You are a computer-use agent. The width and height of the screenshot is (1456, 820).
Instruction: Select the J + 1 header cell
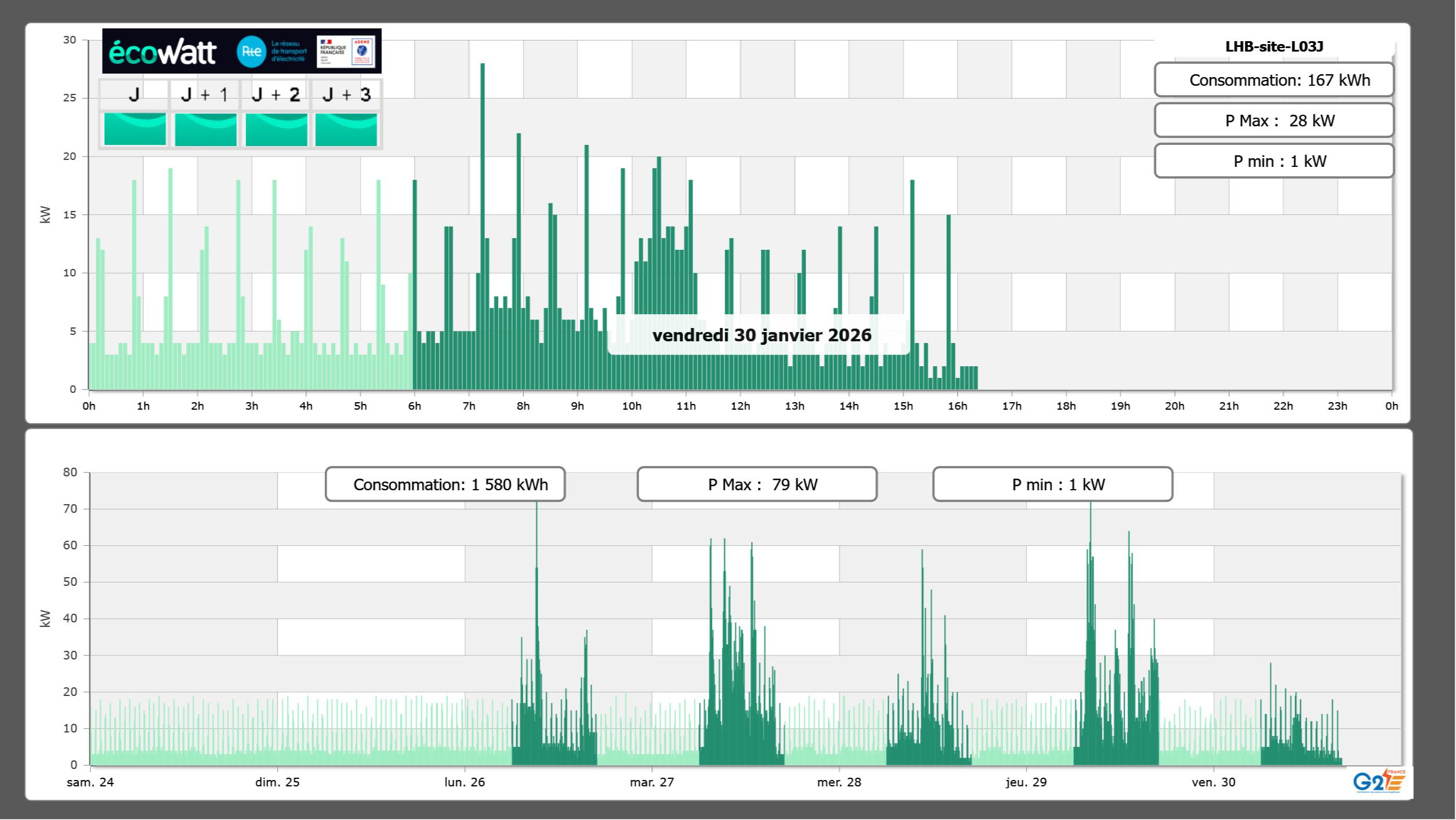click(x=205, y=94)
